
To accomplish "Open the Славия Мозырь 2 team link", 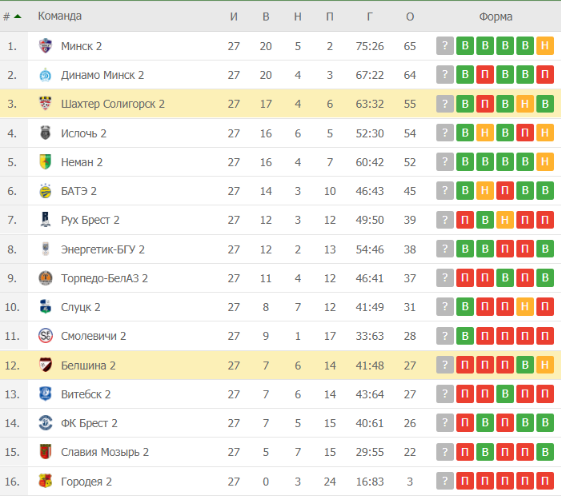I will (105, 452).
